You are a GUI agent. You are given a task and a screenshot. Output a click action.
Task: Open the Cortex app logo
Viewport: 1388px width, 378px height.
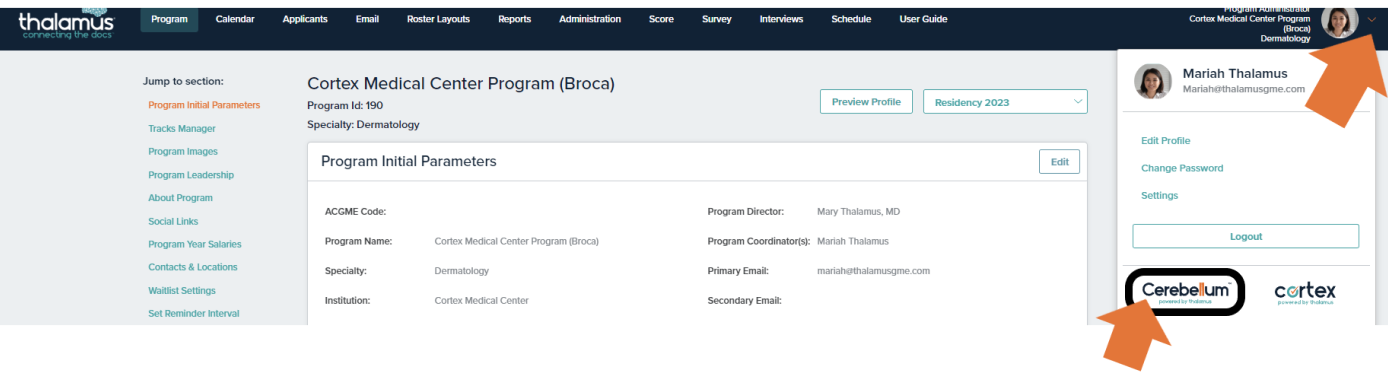tap(1305, 292)
